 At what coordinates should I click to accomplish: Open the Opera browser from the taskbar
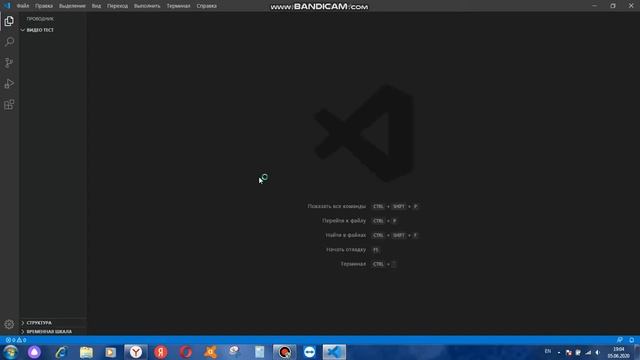[x=186, y=352]
